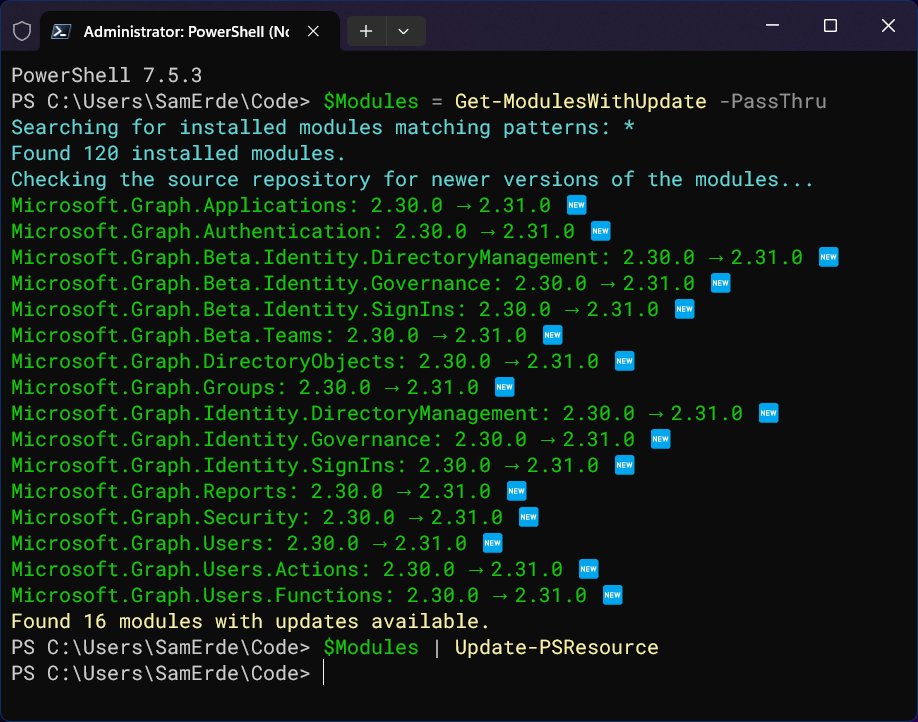Click the 'PowerShell 7.5.3' version text
Image resolution: width=918 pixels, height=722 pixels.
(x=107, y=76)
